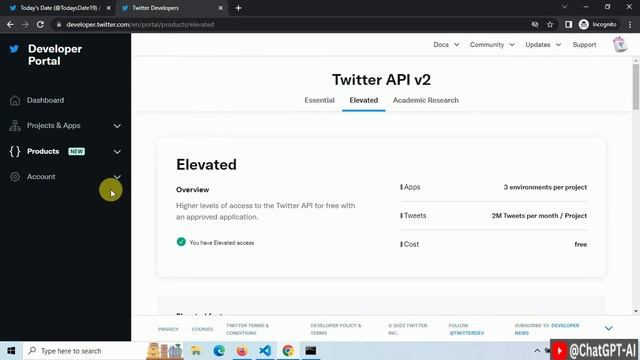640x360 pixels.
Task: Open the Updates dropdown menu
Action: (x=543, y=44)
